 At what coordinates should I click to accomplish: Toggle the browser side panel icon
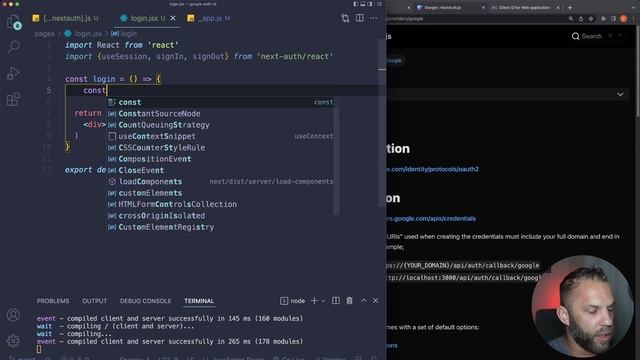pyautogui.click(x=613, y=19)
